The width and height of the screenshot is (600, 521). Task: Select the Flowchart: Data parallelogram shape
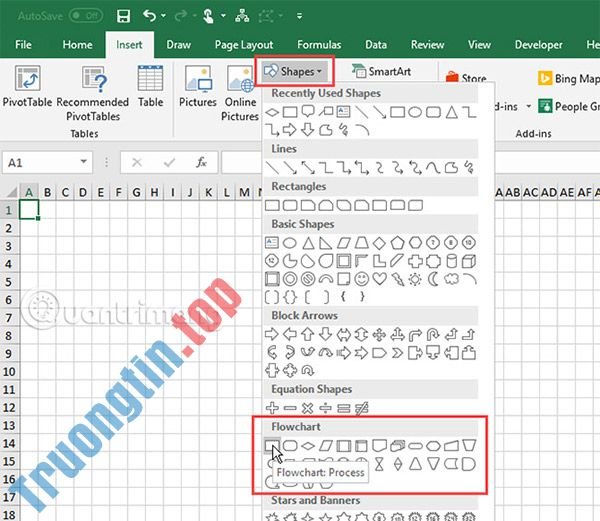coord(326,446)
